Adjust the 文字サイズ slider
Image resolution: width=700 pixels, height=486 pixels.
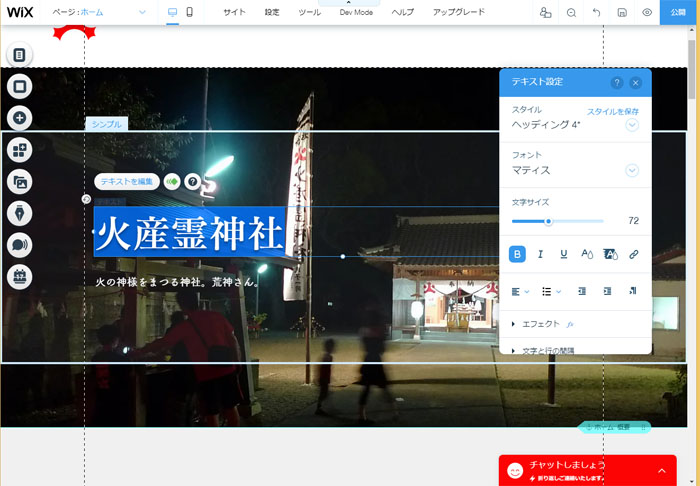tap(549, 221)
